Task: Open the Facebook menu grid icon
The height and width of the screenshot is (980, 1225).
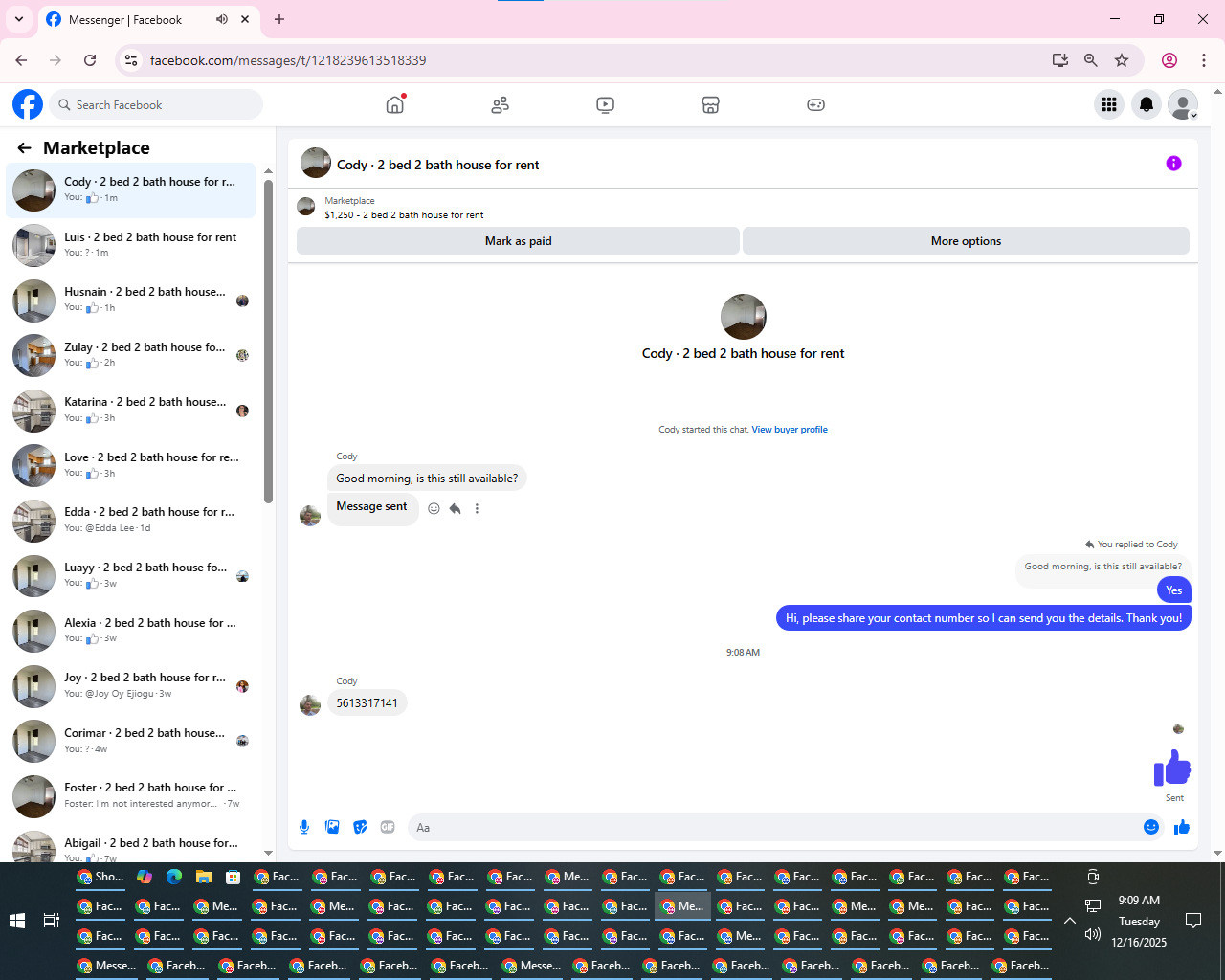Action: (1109, 104)
